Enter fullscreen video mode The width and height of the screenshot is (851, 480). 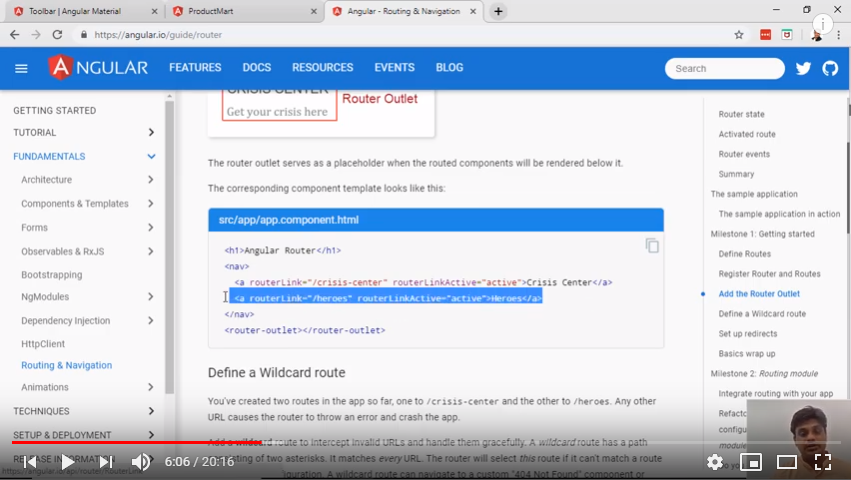822,462
